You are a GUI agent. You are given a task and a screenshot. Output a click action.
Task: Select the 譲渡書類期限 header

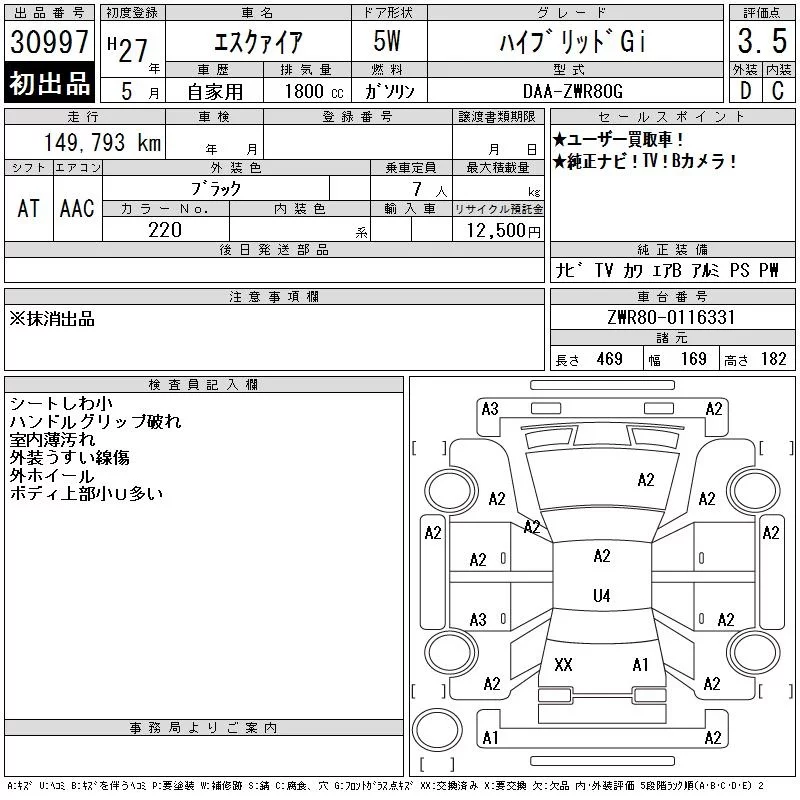pos(498,117)
